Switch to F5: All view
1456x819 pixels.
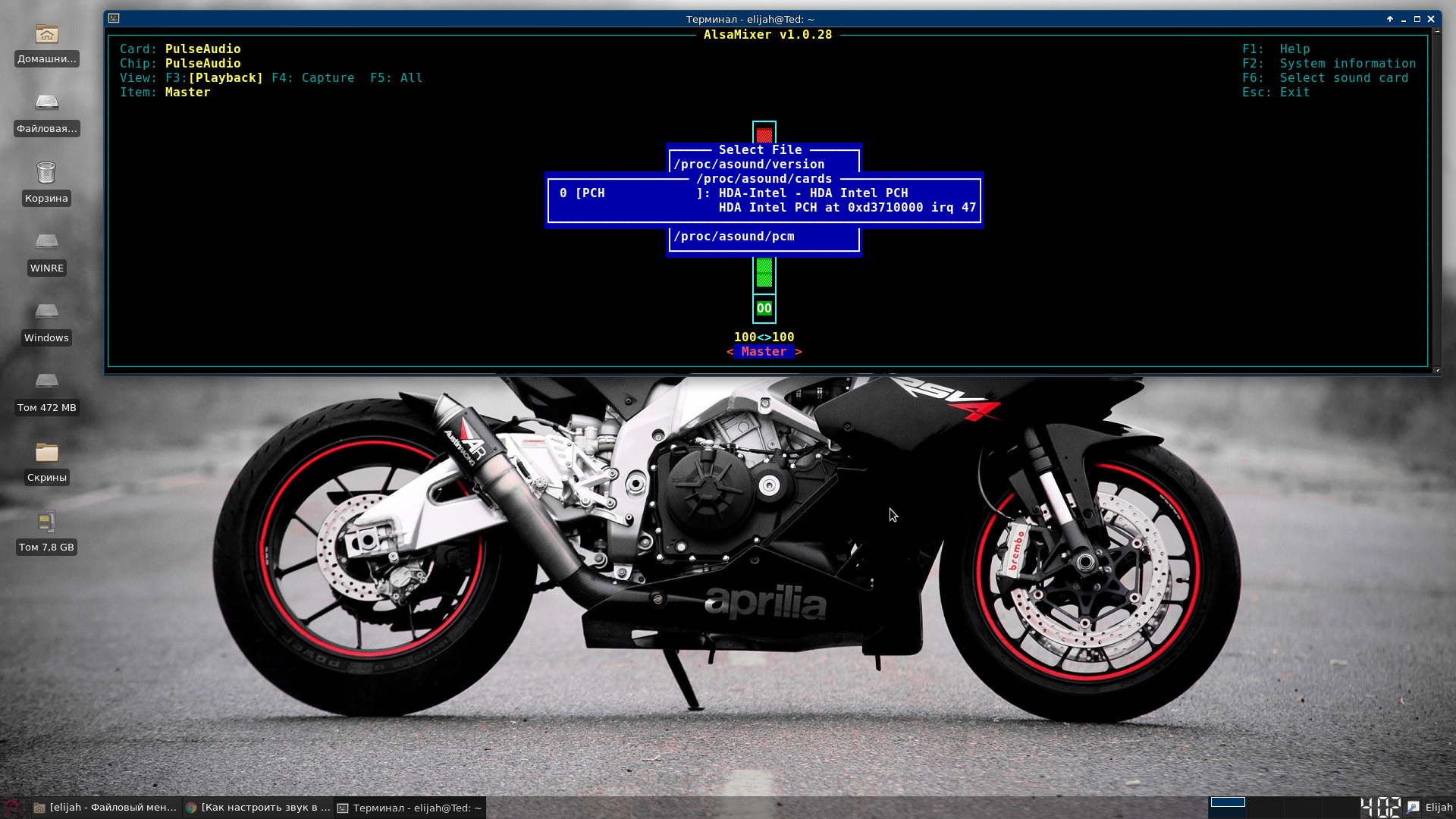pos(396,78)
